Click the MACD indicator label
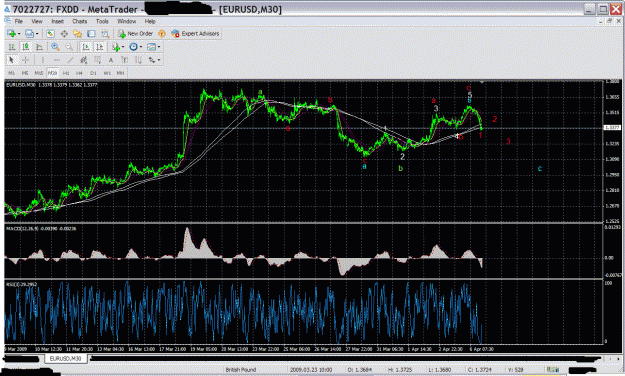The width and height of the screenshot is (625, 376). [x=41, y=228]
